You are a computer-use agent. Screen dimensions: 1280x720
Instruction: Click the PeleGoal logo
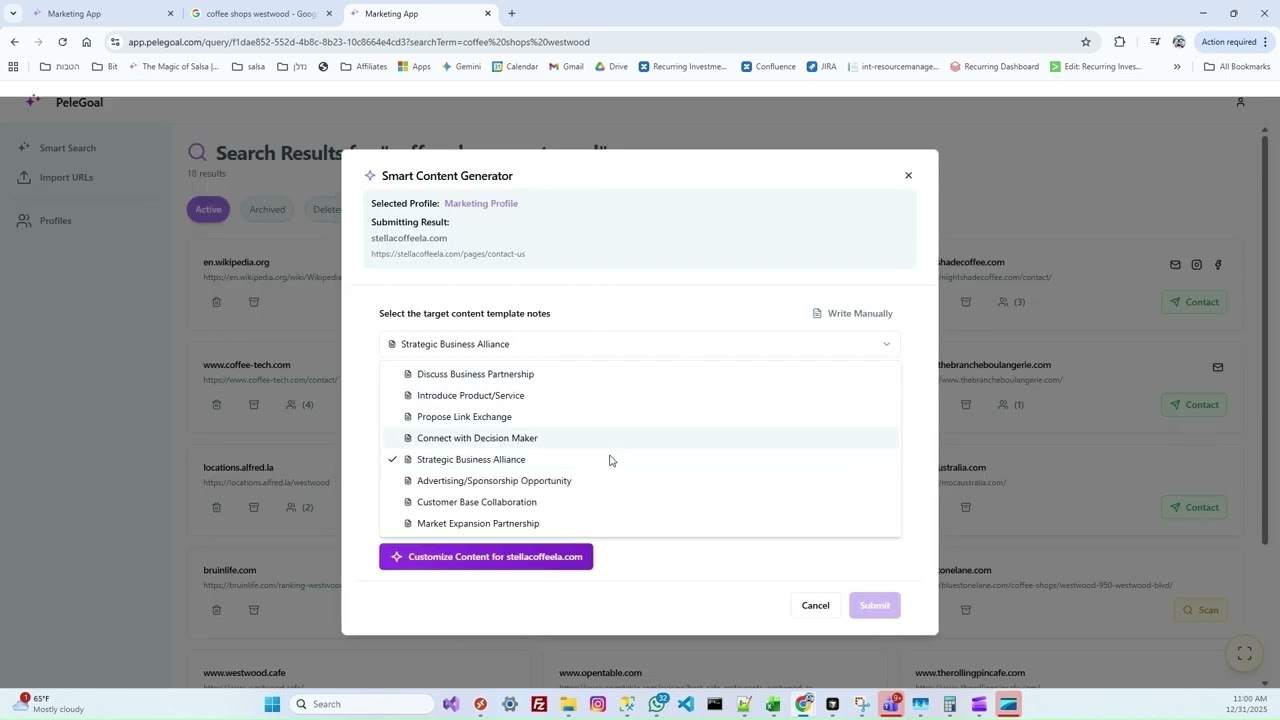tap(64, 102)
